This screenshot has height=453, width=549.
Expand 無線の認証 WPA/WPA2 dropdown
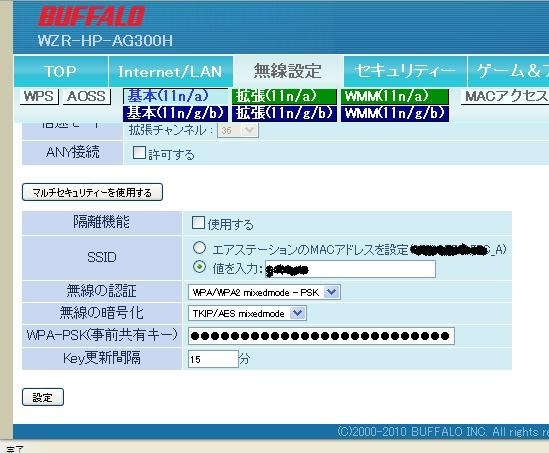pyautogui.click(x=264, y=292)
